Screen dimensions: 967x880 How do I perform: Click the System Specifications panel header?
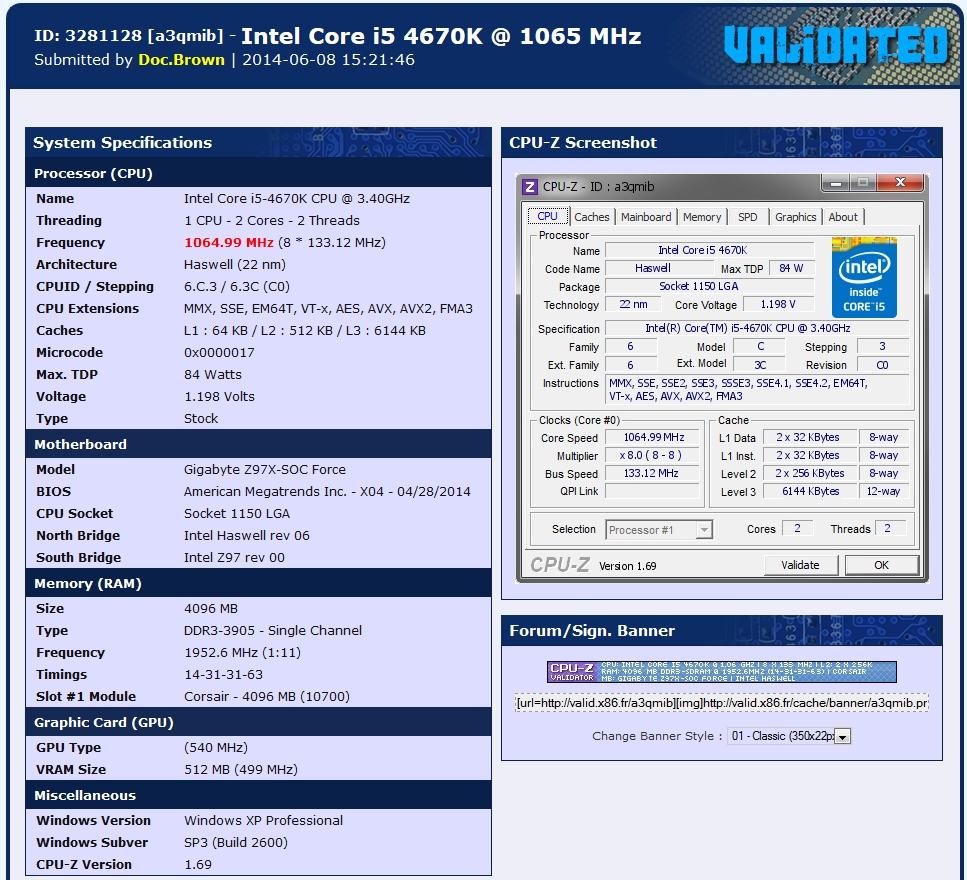click(x=258, y=142)
